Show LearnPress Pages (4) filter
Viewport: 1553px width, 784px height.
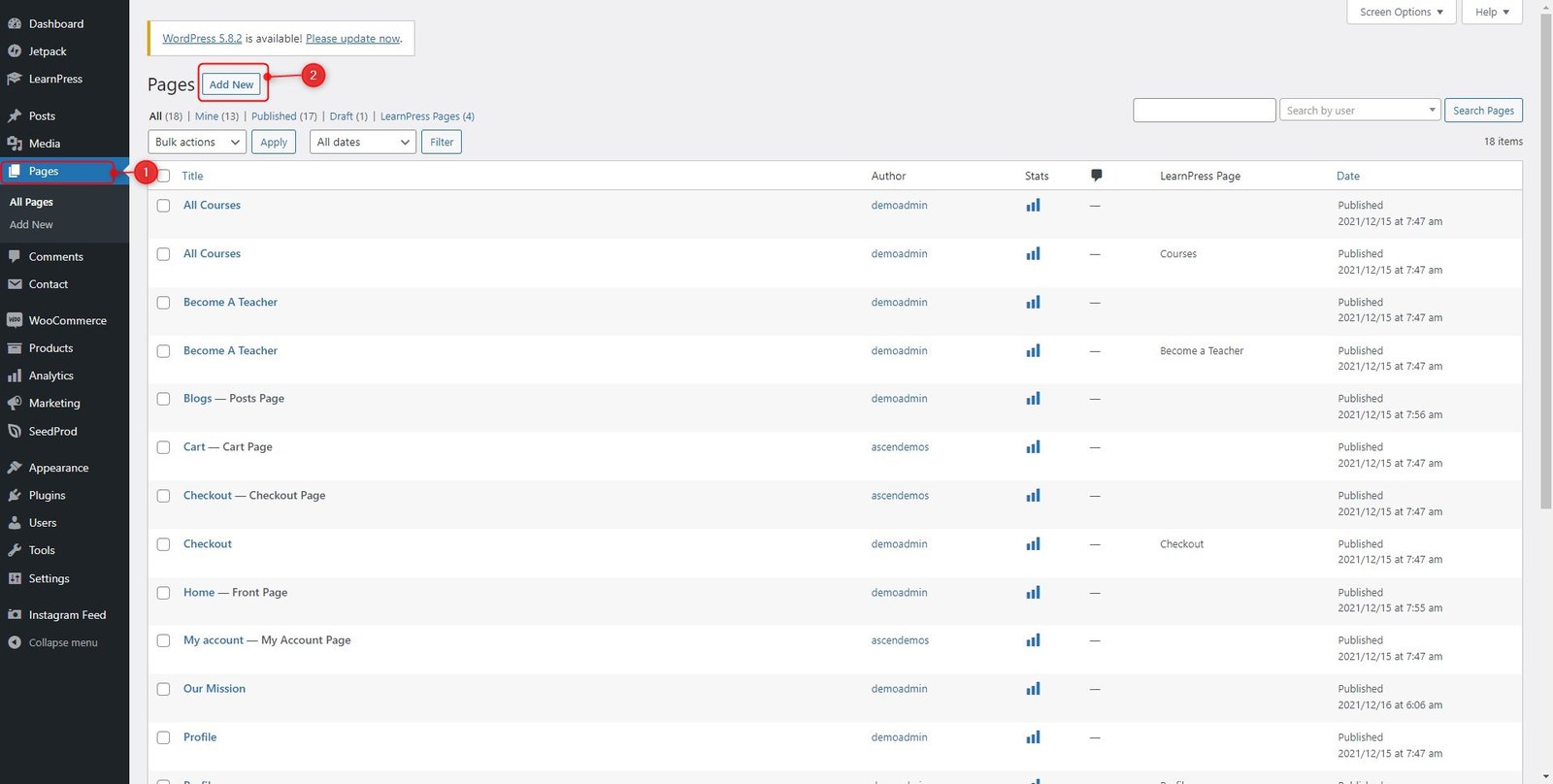point(427,116)
